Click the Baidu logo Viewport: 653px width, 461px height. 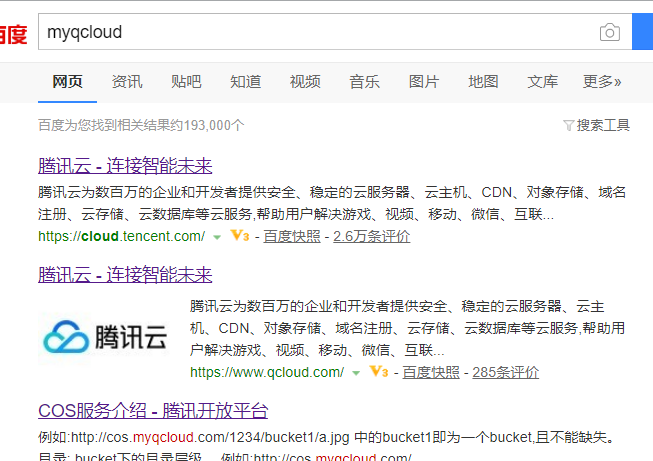point(13,35)
